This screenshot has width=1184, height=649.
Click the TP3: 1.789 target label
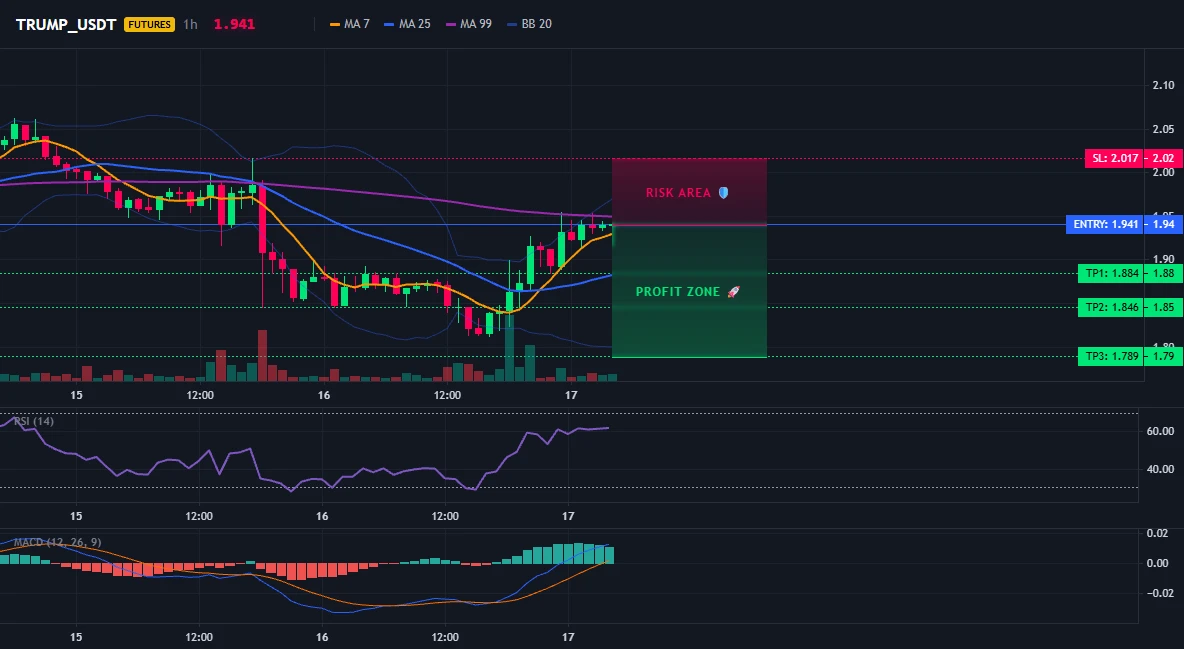(1110, 357)
